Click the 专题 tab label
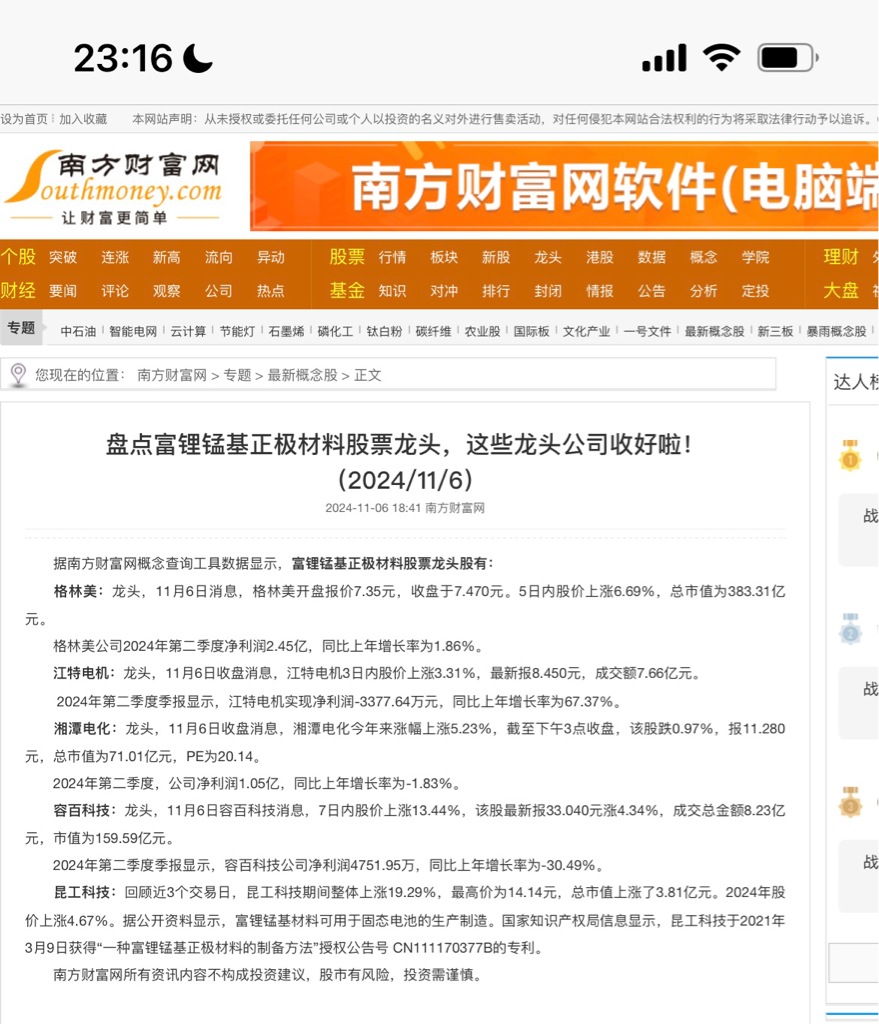The image size is (879, 1024). point(21,328)
